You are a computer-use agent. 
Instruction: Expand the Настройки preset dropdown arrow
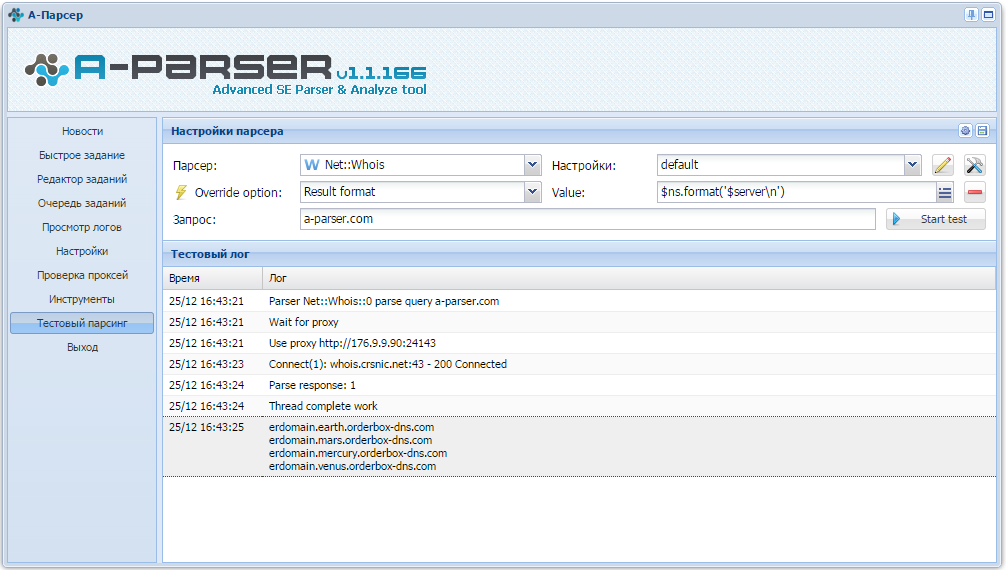click(912, 165)
